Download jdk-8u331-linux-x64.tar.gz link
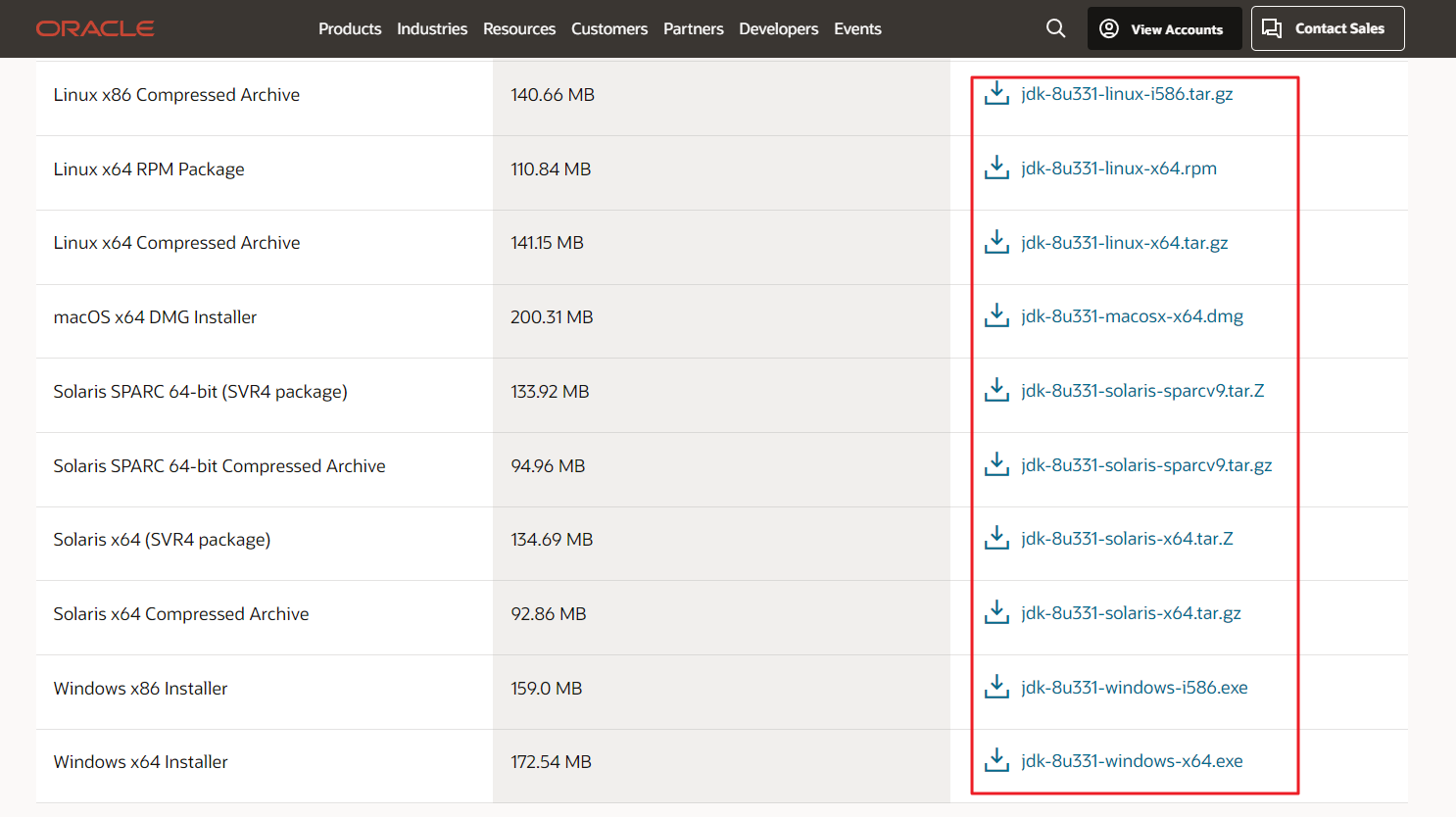 pos(1125,243)
